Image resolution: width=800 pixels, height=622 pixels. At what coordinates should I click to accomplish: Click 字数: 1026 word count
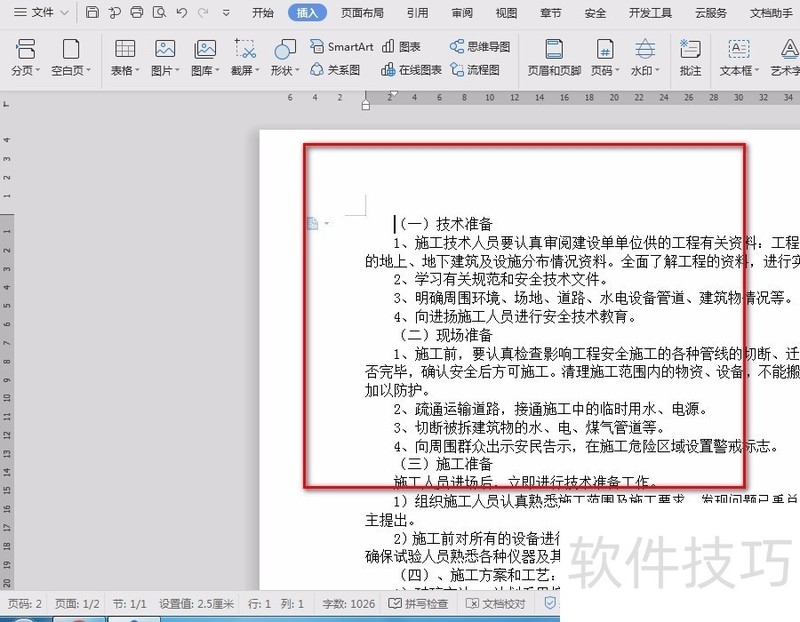348,604
